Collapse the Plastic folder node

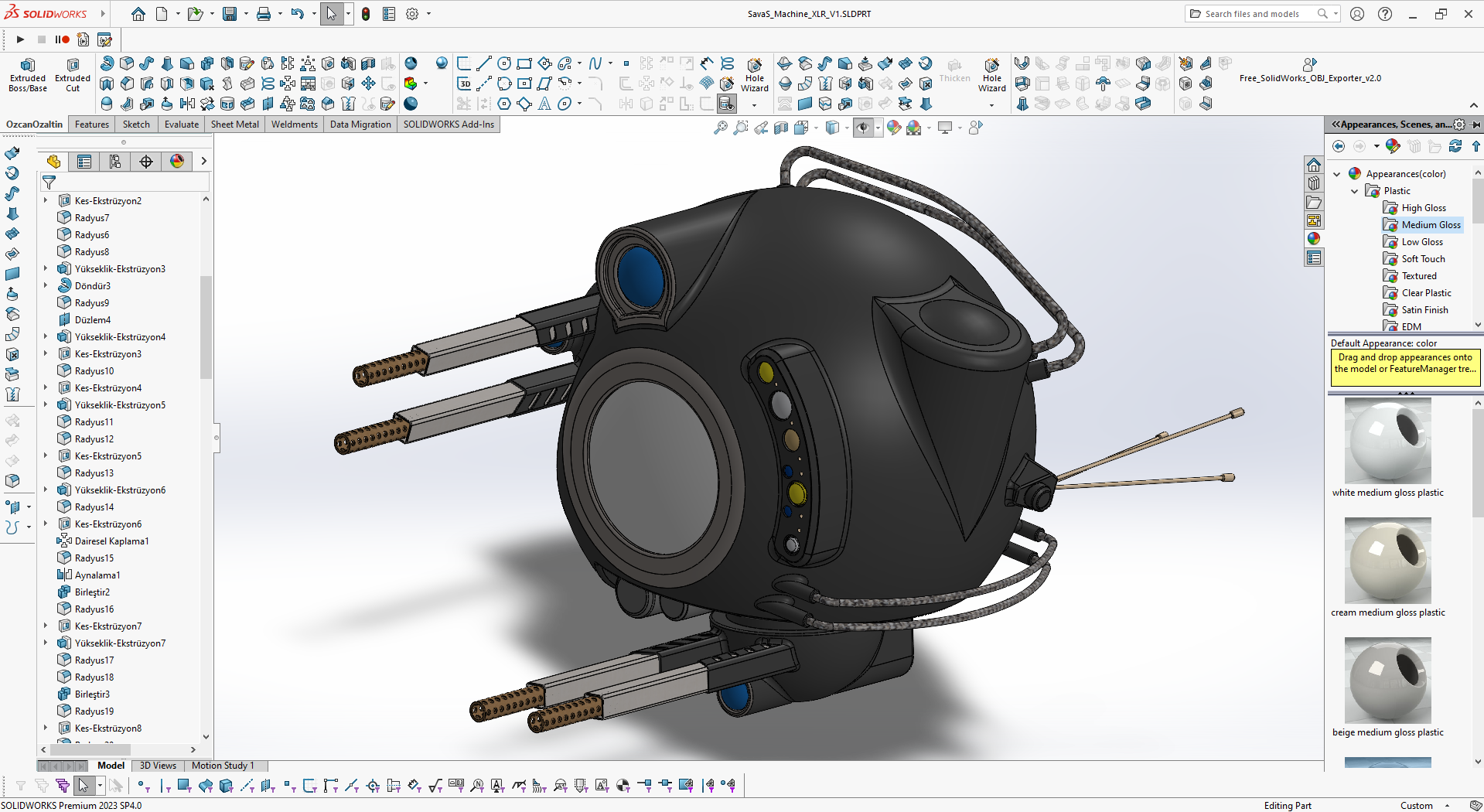(x=1354, y=191)
